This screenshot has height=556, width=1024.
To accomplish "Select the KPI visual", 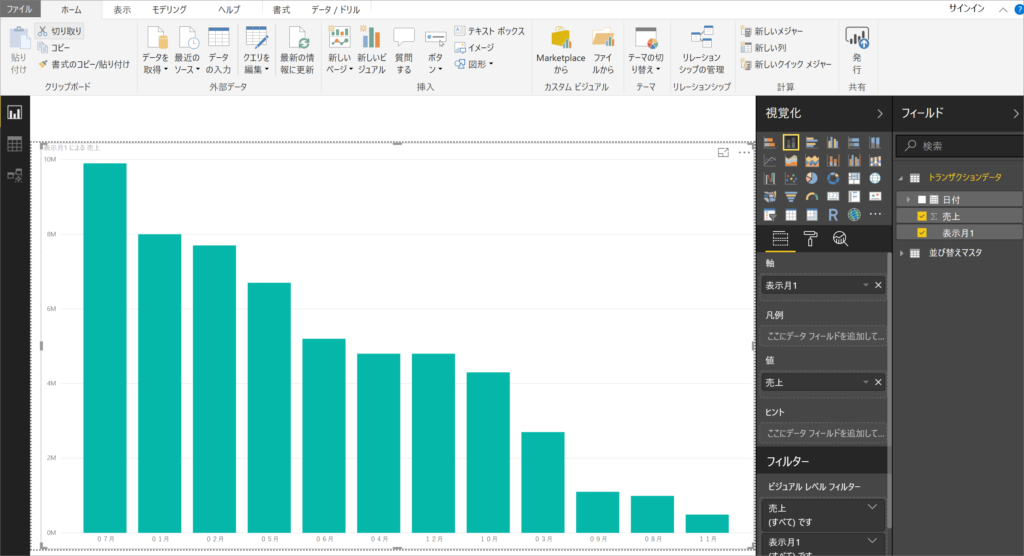I will click(x=875, y=197).
